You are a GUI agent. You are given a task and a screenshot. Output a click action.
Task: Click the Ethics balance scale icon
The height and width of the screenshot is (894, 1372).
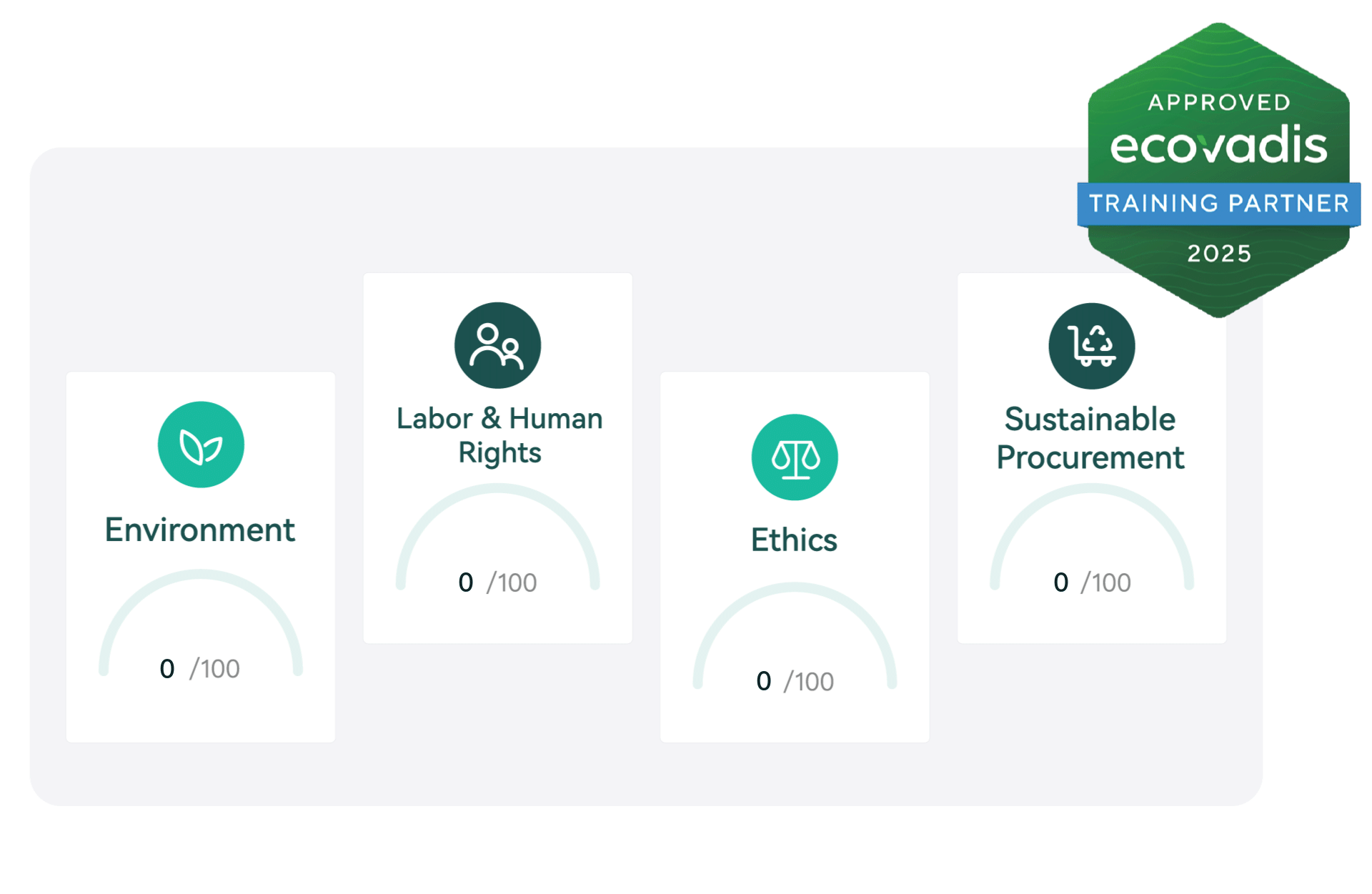click(x=795, y=457)
